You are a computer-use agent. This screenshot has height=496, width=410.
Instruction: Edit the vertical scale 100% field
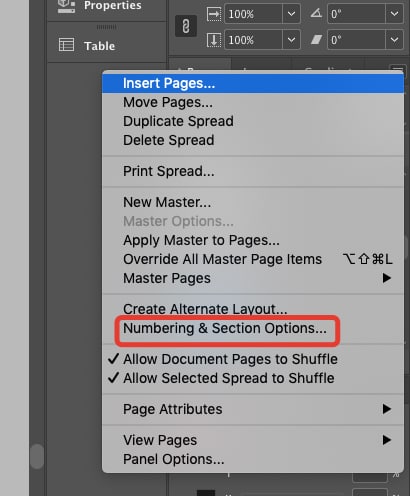[x=253, y=40]
